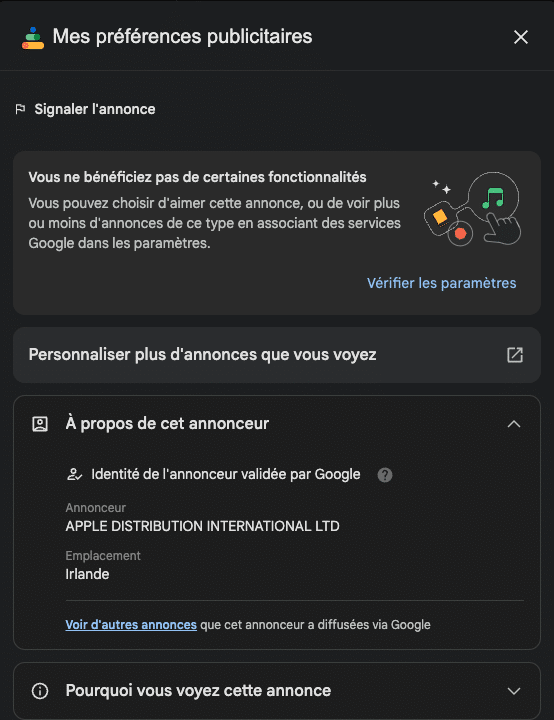Viewport: 554px width, 720px height.
Task: Click the flag icon next to Signaler l'annonce
Action: [20, 109]
